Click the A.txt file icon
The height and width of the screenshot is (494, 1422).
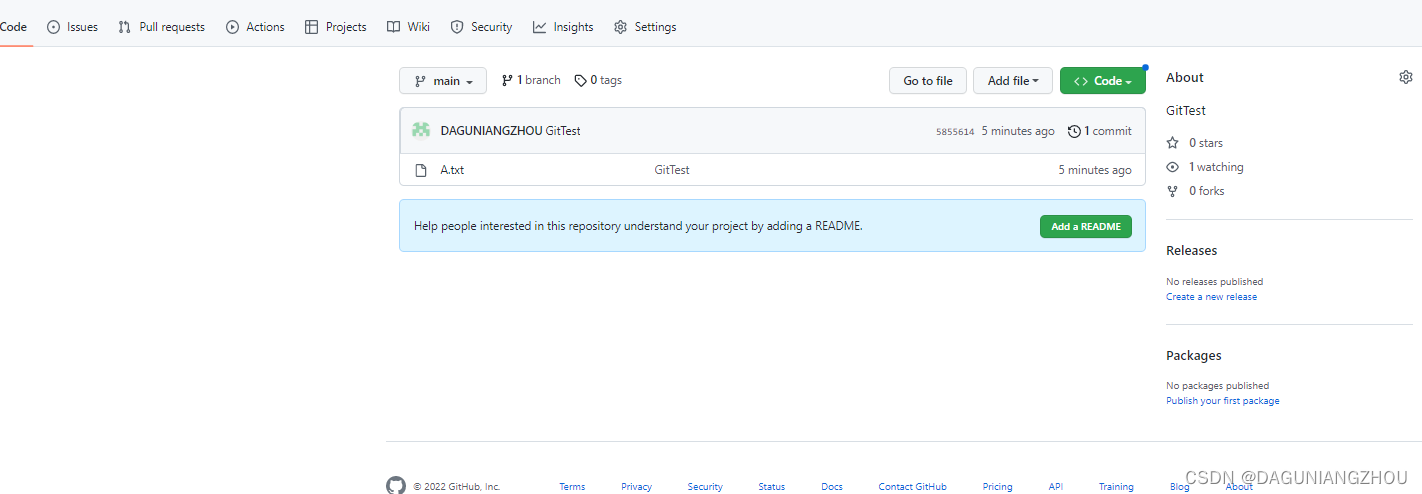pos(421,170)
